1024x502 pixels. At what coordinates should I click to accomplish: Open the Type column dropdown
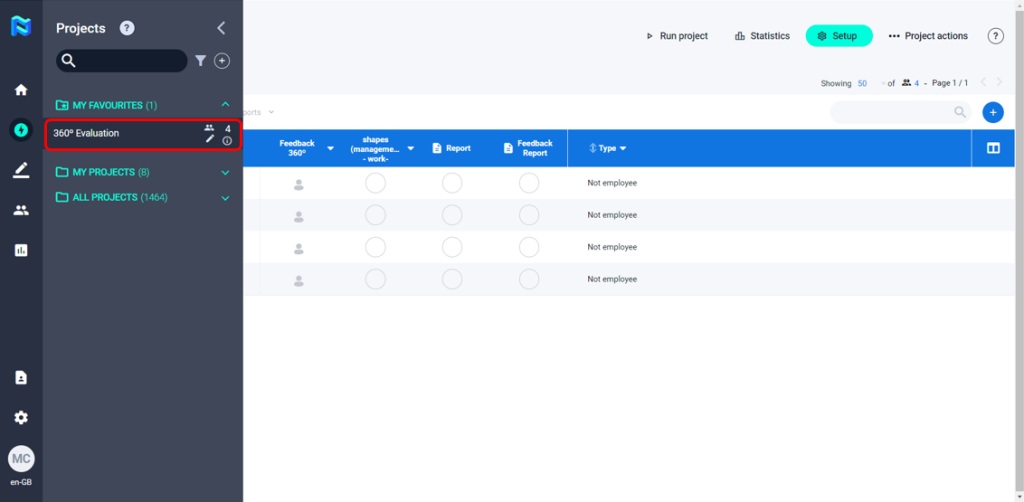[623, 148]
